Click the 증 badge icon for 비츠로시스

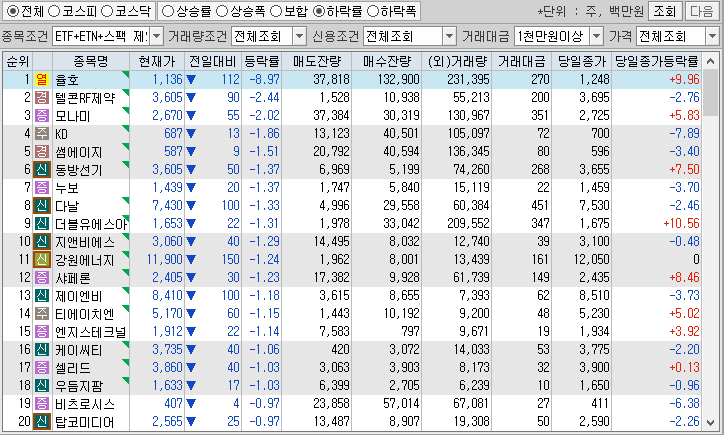(x=42, y=404)
